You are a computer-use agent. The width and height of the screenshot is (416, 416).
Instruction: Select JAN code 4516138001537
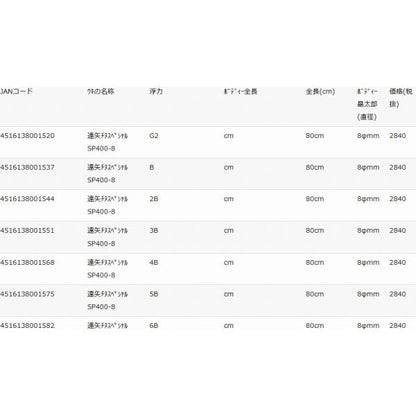click(27, 167)
